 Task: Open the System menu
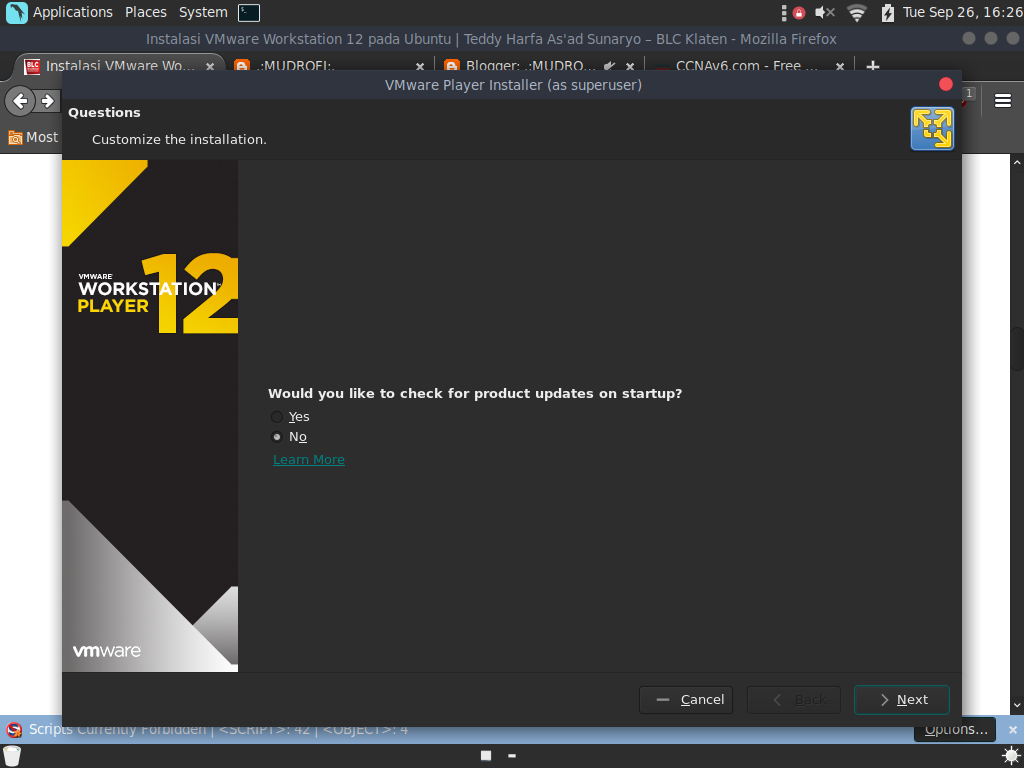[x=203, y=12]
